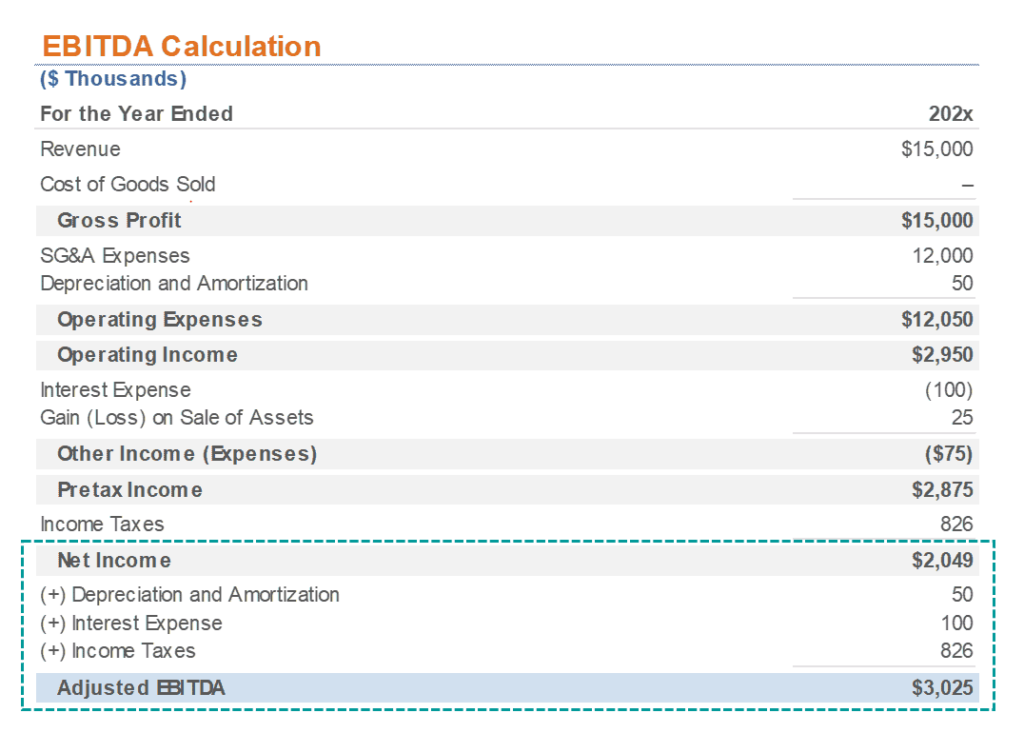The width and height of the screenshot is (1024, 733).
Task: Select the SG&A Expenses label
Action: (114, 256)
